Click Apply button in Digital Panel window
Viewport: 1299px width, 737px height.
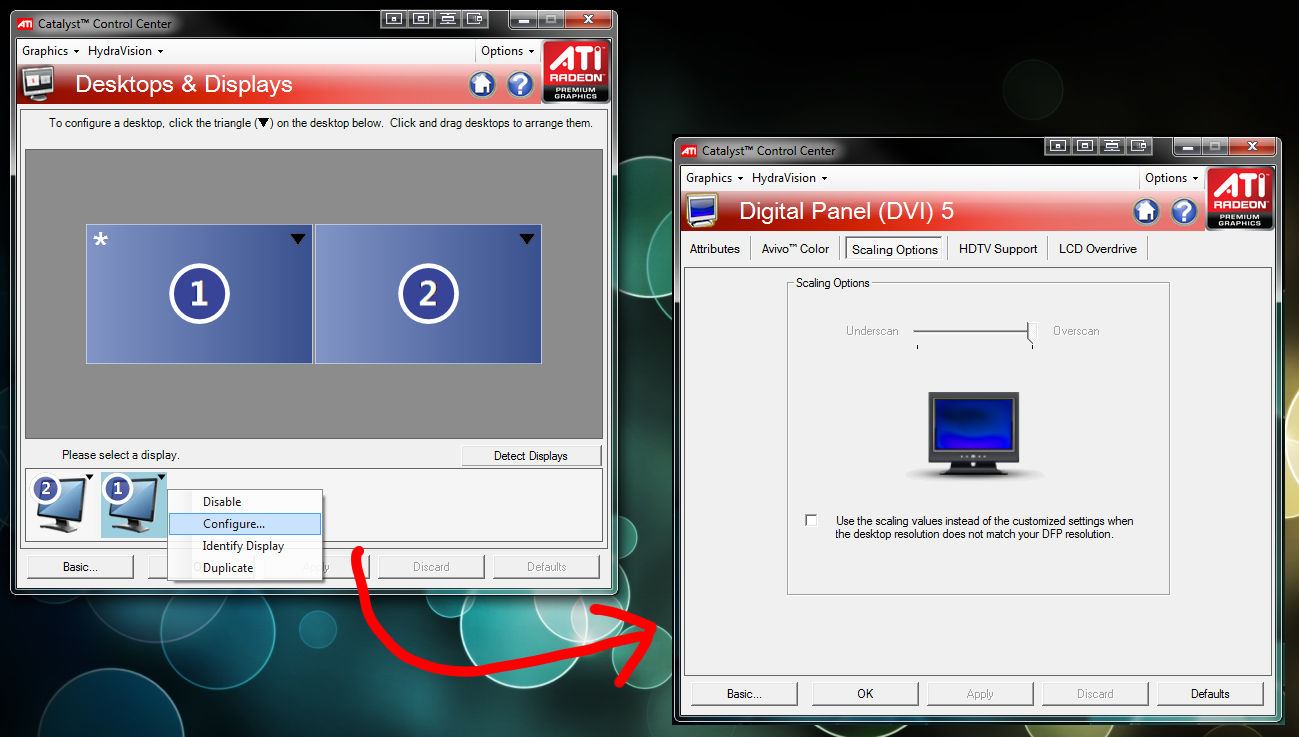[980, 694]
